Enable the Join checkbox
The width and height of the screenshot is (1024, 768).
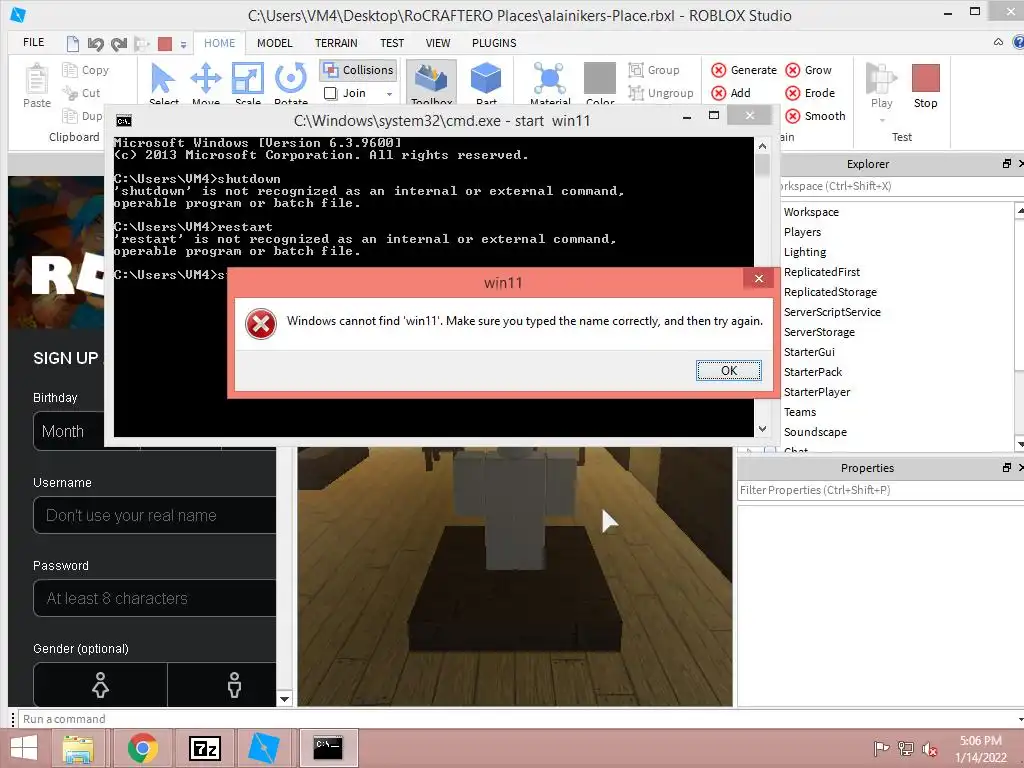(x=330, y=93)
